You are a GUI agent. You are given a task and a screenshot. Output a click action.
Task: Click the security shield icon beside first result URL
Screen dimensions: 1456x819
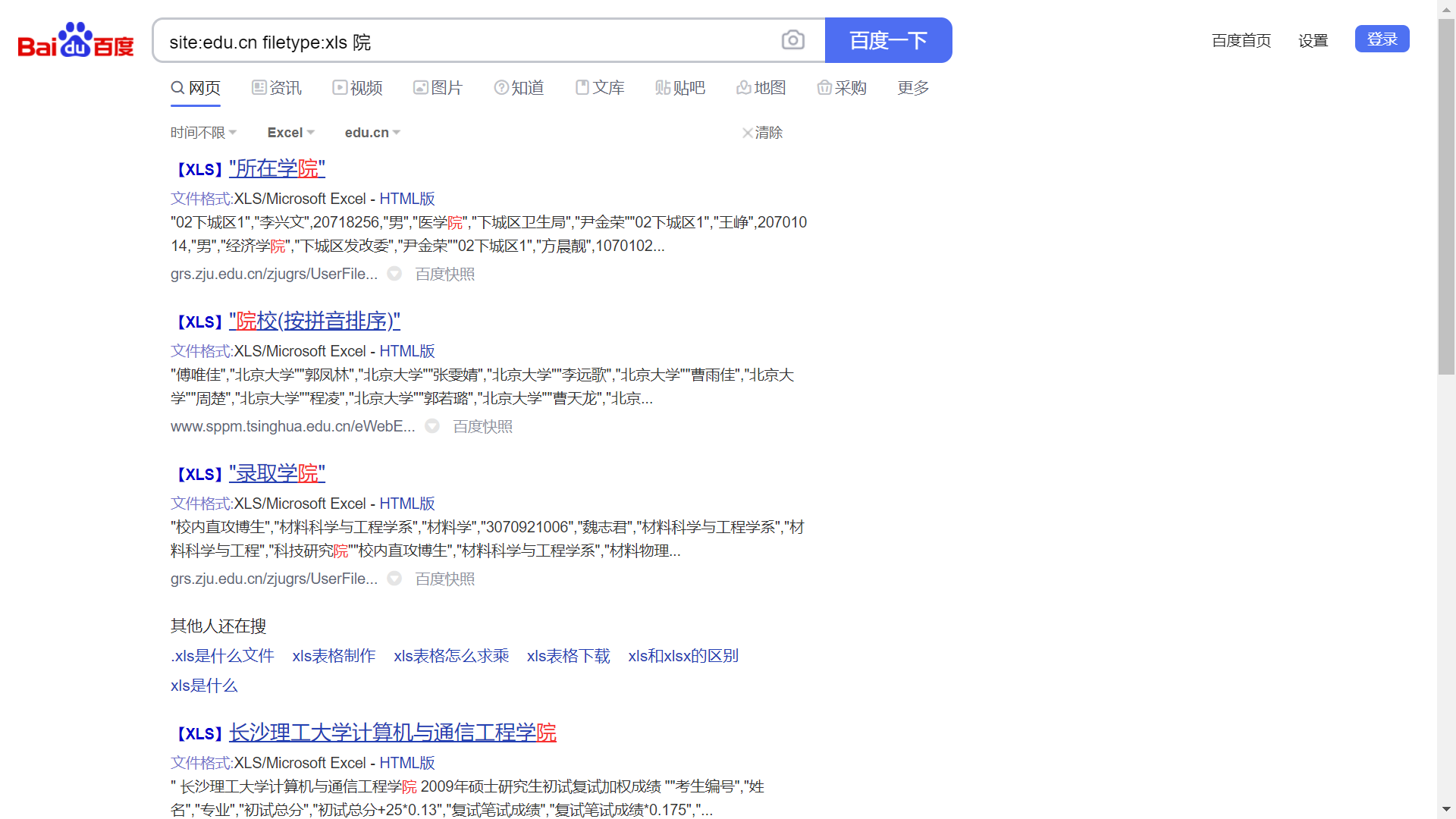coord(394,274)
